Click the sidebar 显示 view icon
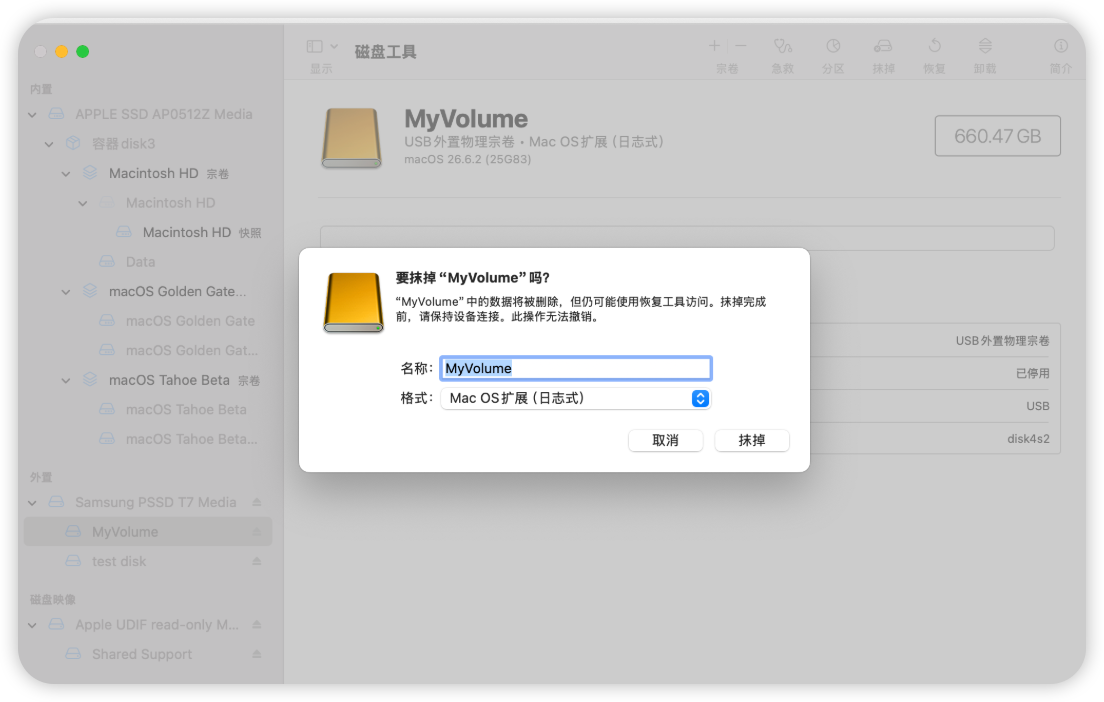The height and width of the screenshot is (702, 1104). point(315,46)
